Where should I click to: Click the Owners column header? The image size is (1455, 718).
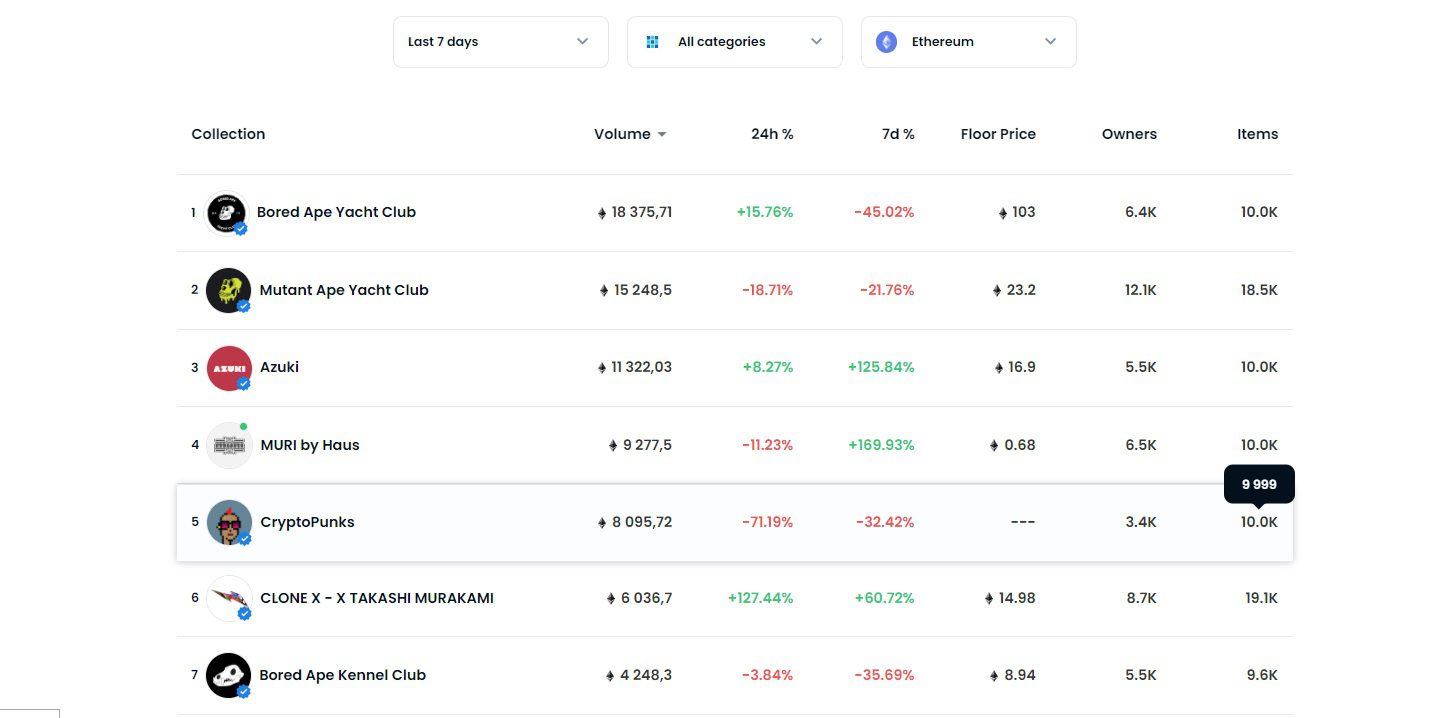1129,134
